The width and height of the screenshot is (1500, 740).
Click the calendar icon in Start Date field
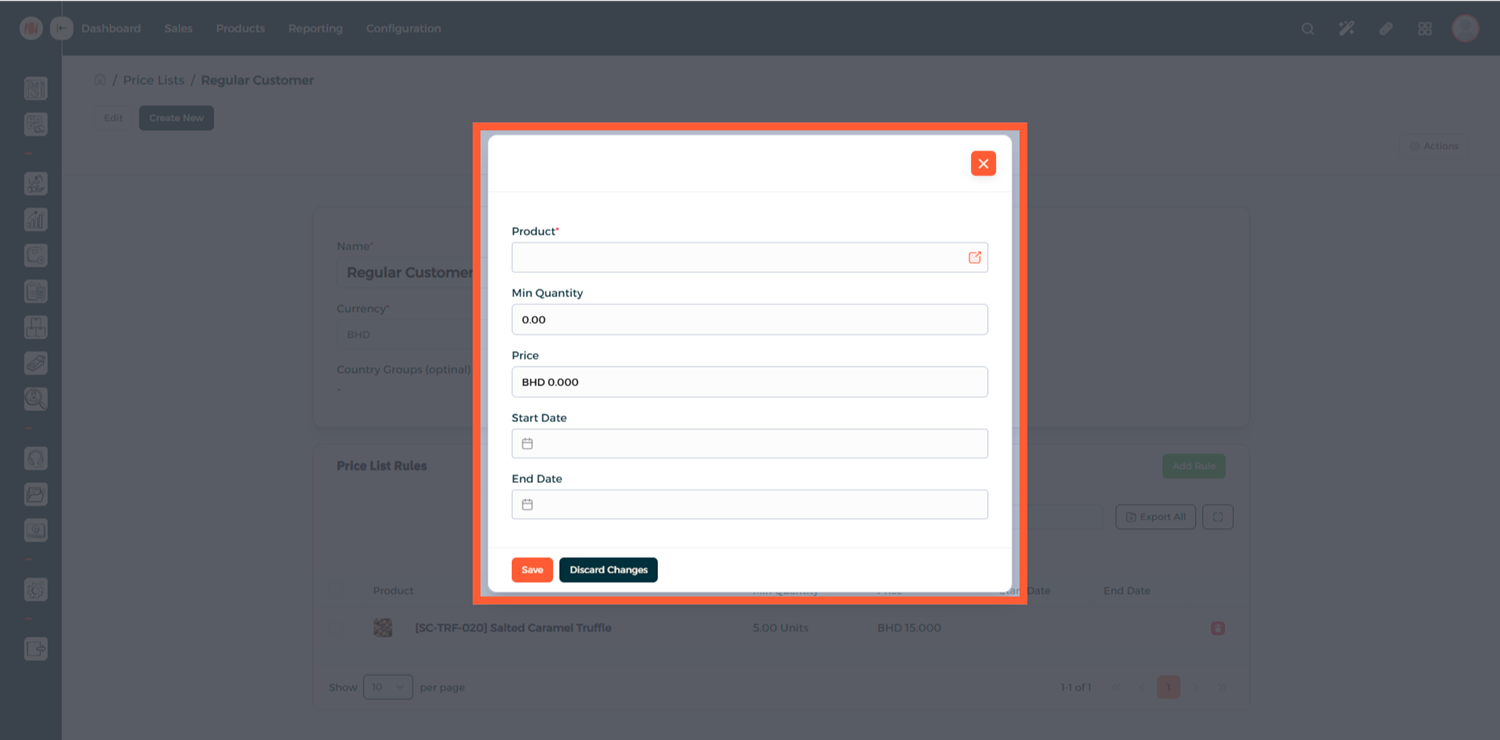point(528,444)
